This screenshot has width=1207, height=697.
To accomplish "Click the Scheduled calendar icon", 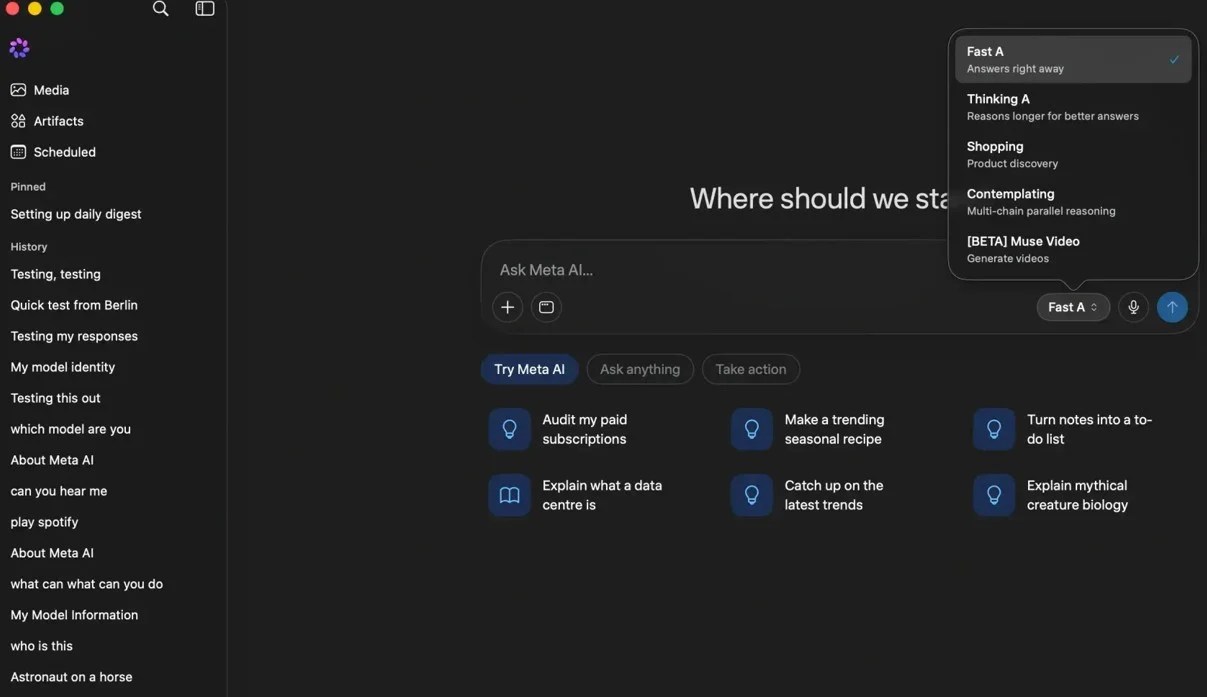I will pyautogui.click(x=18, y=152).
